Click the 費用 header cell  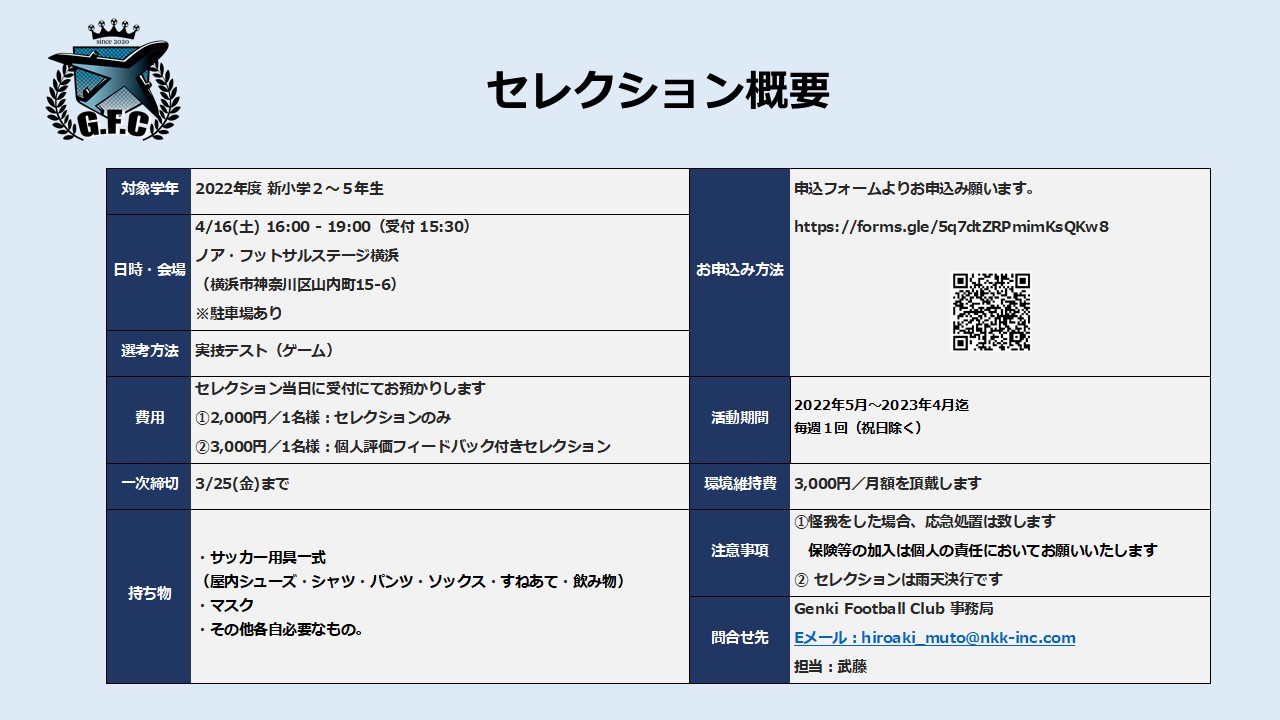pyautogui.click(x=149, y=418)
